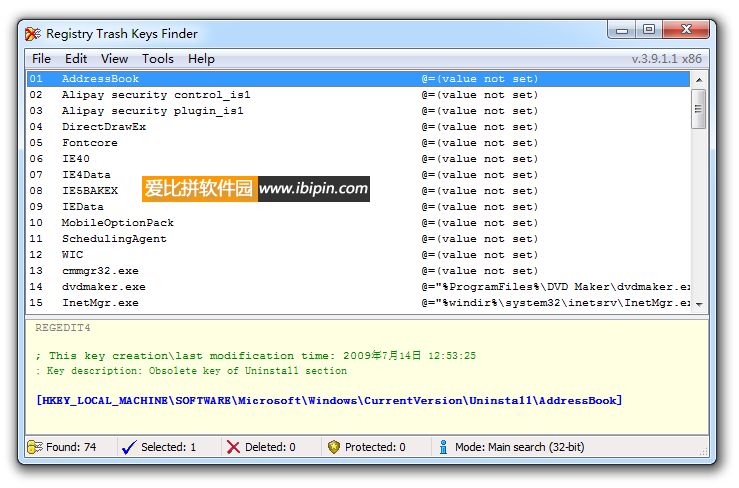Click the key creation time comment line

click(x=255, y=356)
